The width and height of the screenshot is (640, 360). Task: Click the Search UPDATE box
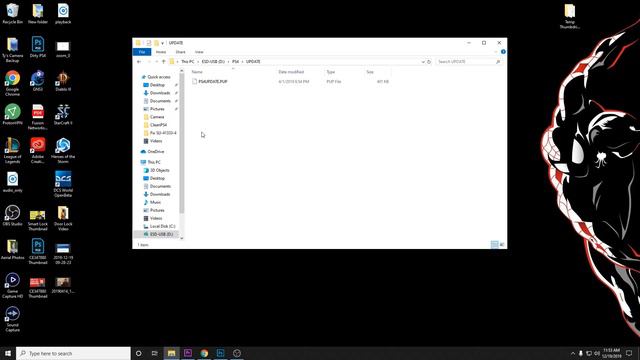[x=469, y=62]
